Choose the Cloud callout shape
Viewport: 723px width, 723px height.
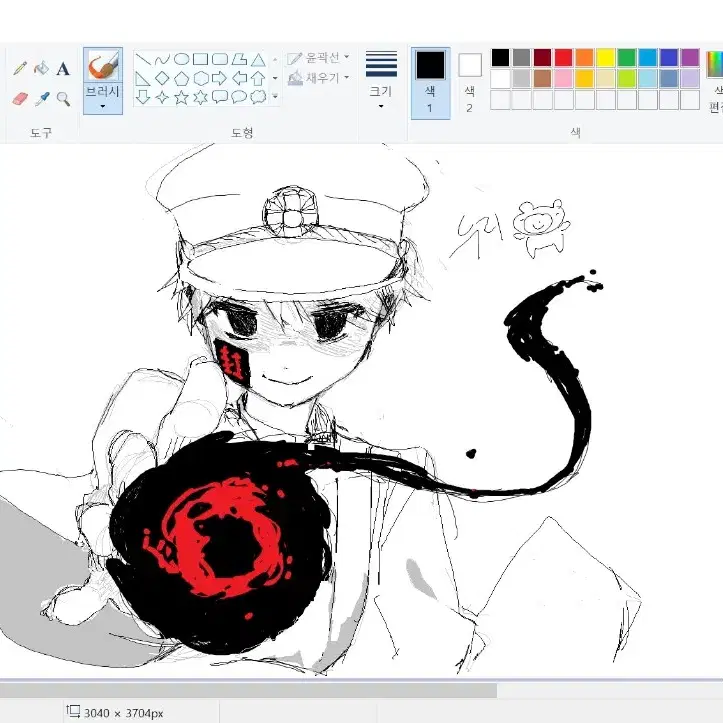coord(258,97)
